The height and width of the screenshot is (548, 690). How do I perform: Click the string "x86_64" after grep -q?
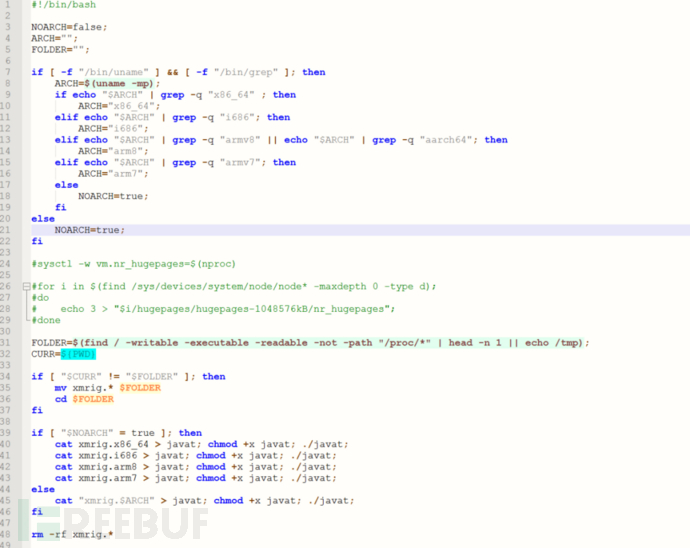pyautogui.click(x=231, y=95)
